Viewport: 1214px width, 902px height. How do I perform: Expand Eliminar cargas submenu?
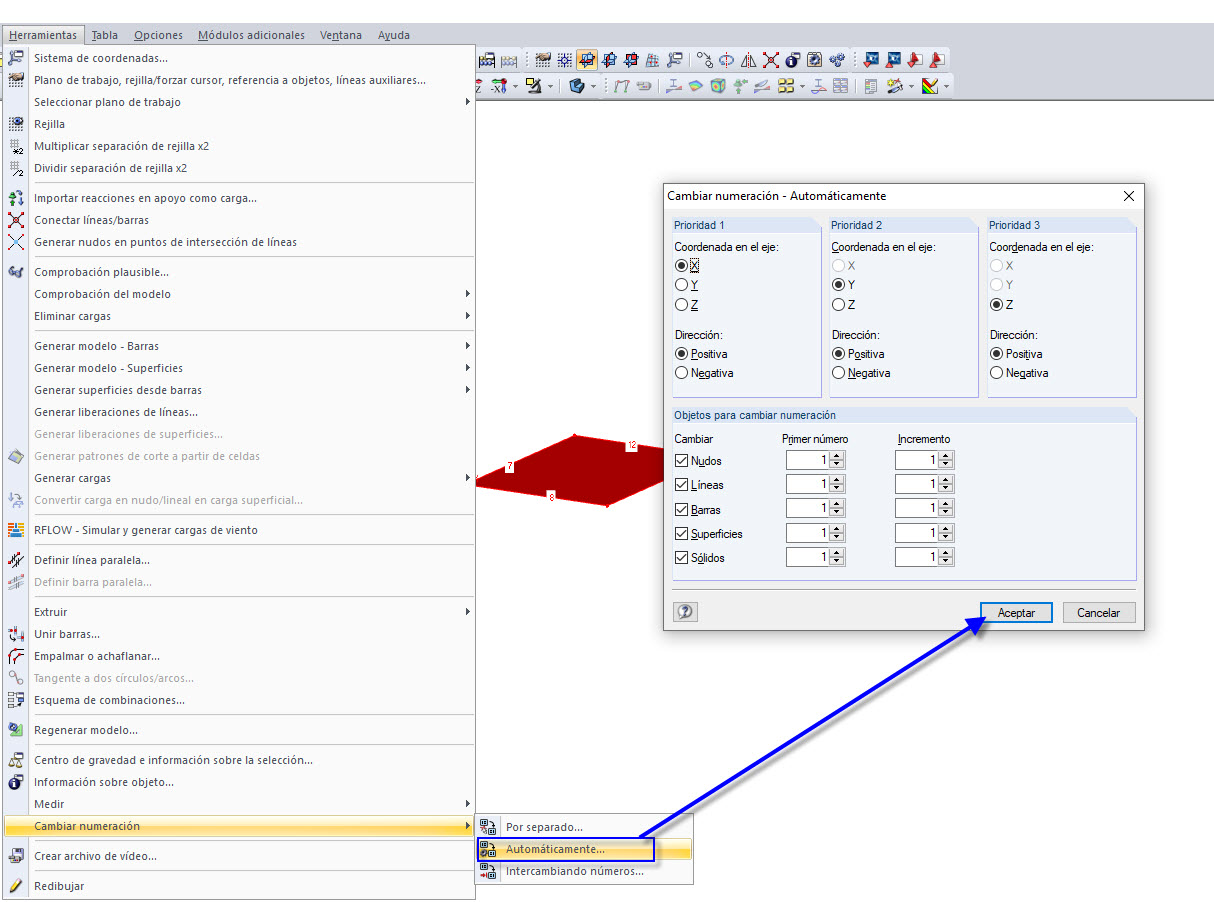[240, 316]
